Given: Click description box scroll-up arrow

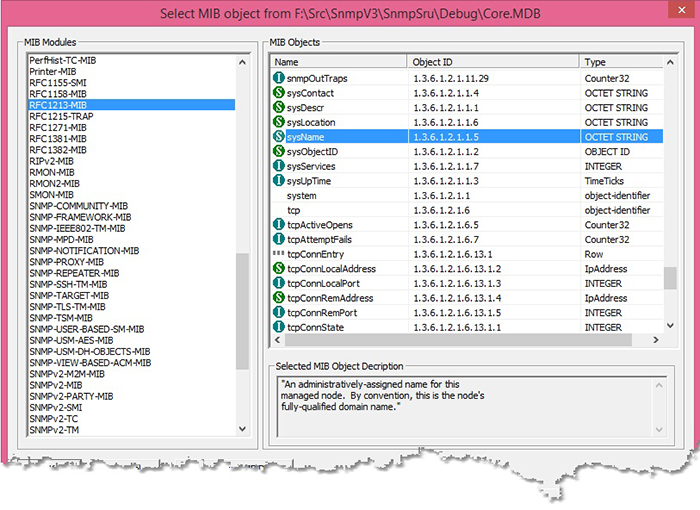Looking at the screenshot, I should [x=659, y=385].
